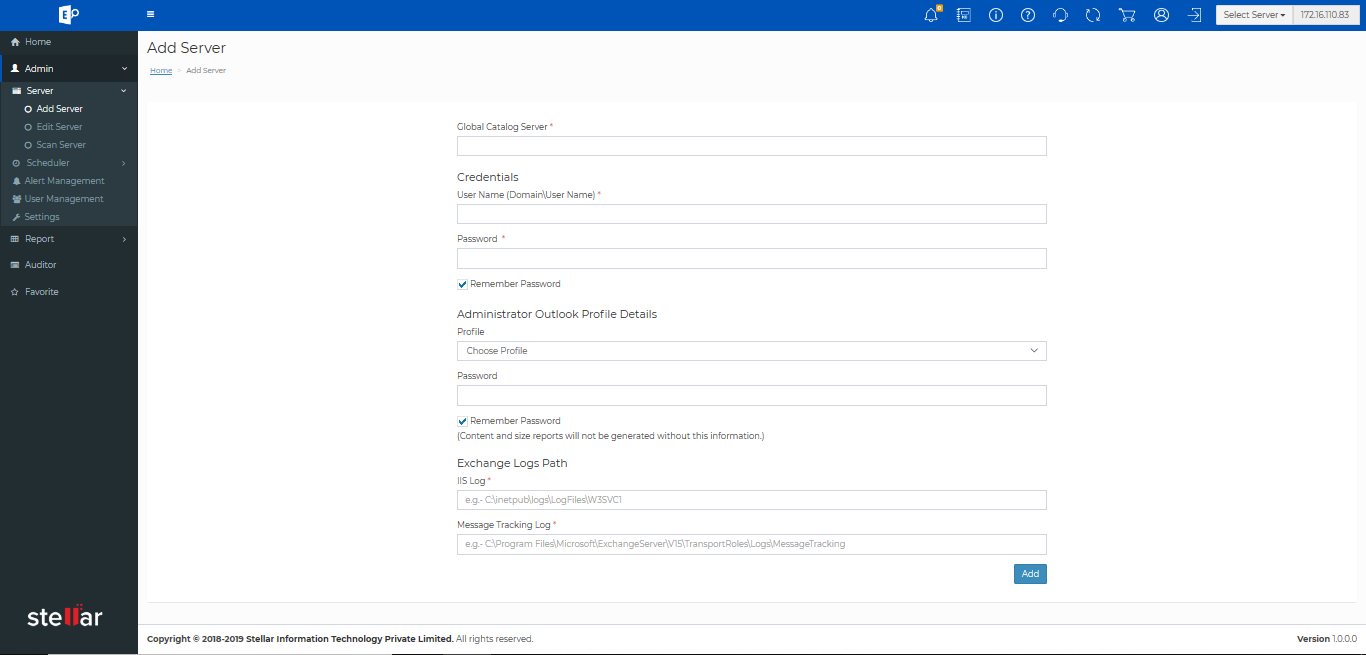Click the refresh arrows icon
This screenshot has height=655, width=1366.
coord(1093,15)
